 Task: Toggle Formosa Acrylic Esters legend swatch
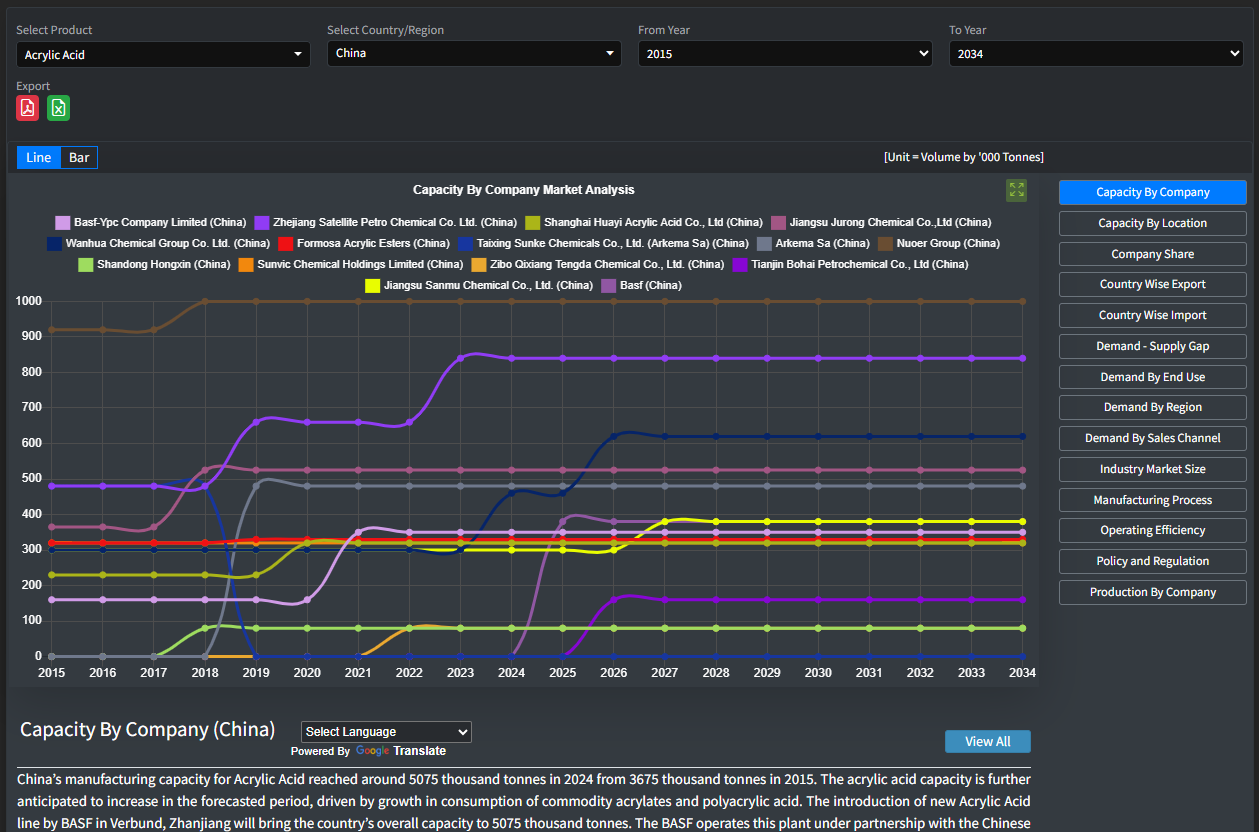click(x=286, y=244)
